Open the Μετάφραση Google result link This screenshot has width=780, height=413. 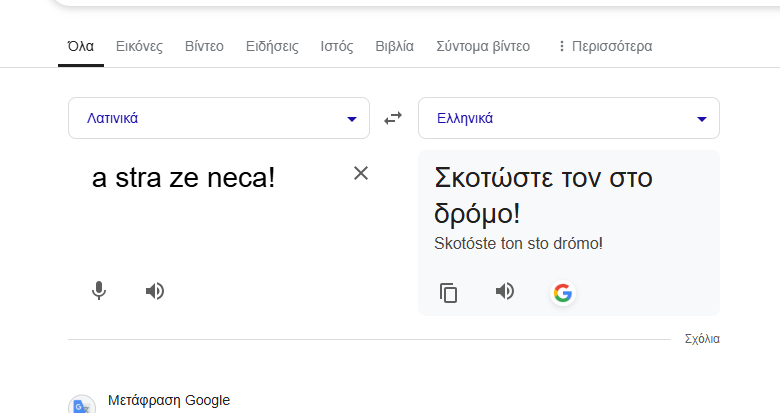[168, 400]
